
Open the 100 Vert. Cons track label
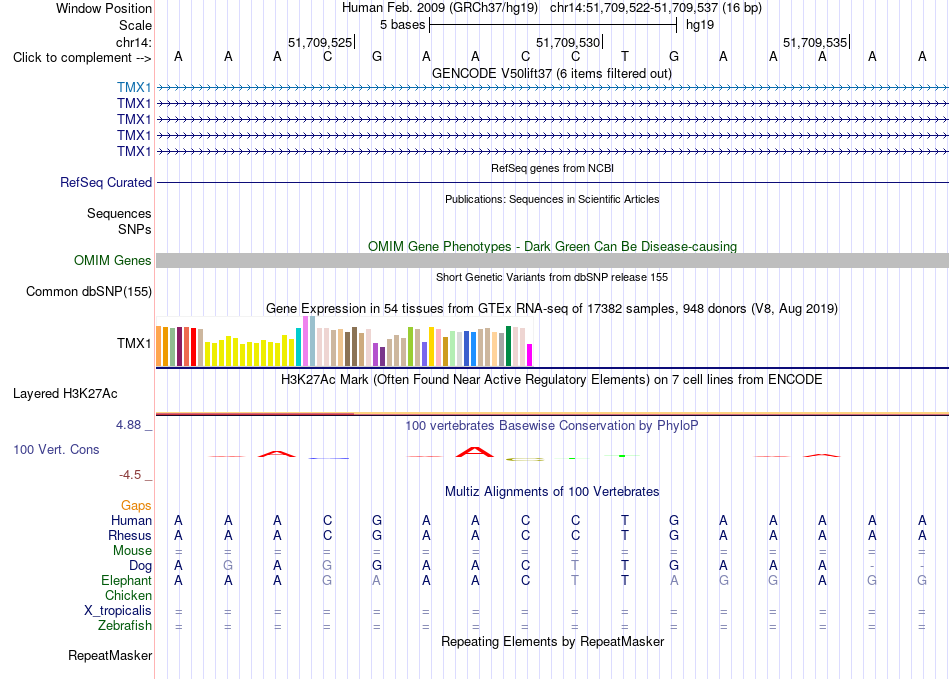(56, 449)
